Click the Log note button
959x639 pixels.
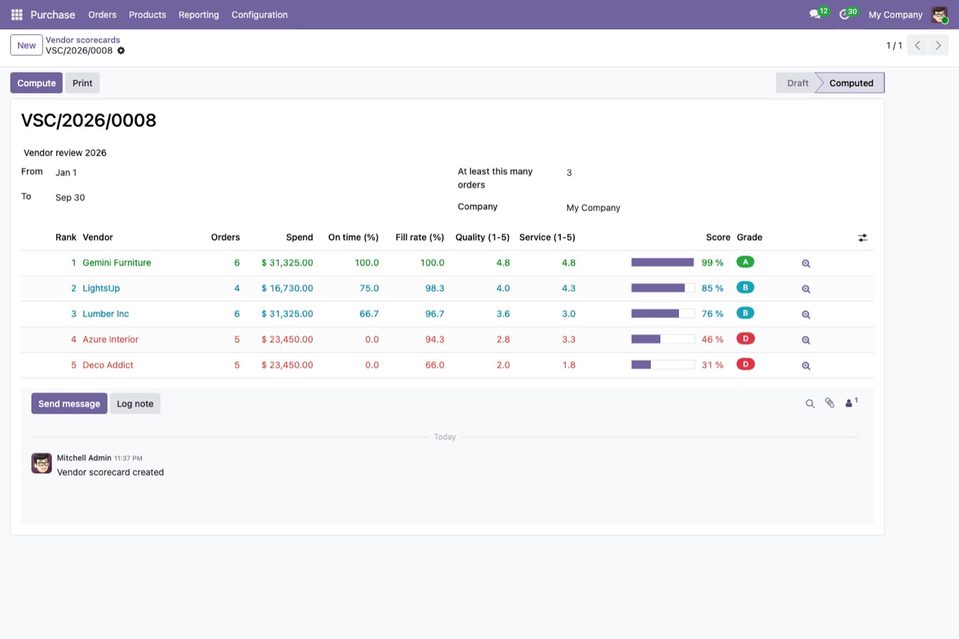(x=135, y=404)
